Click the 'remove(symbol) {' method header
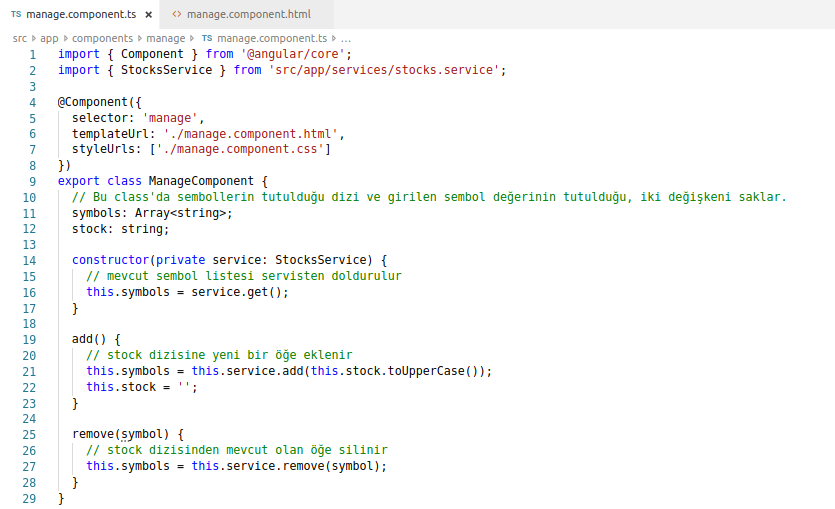835x509 pixels. point(128,434)
